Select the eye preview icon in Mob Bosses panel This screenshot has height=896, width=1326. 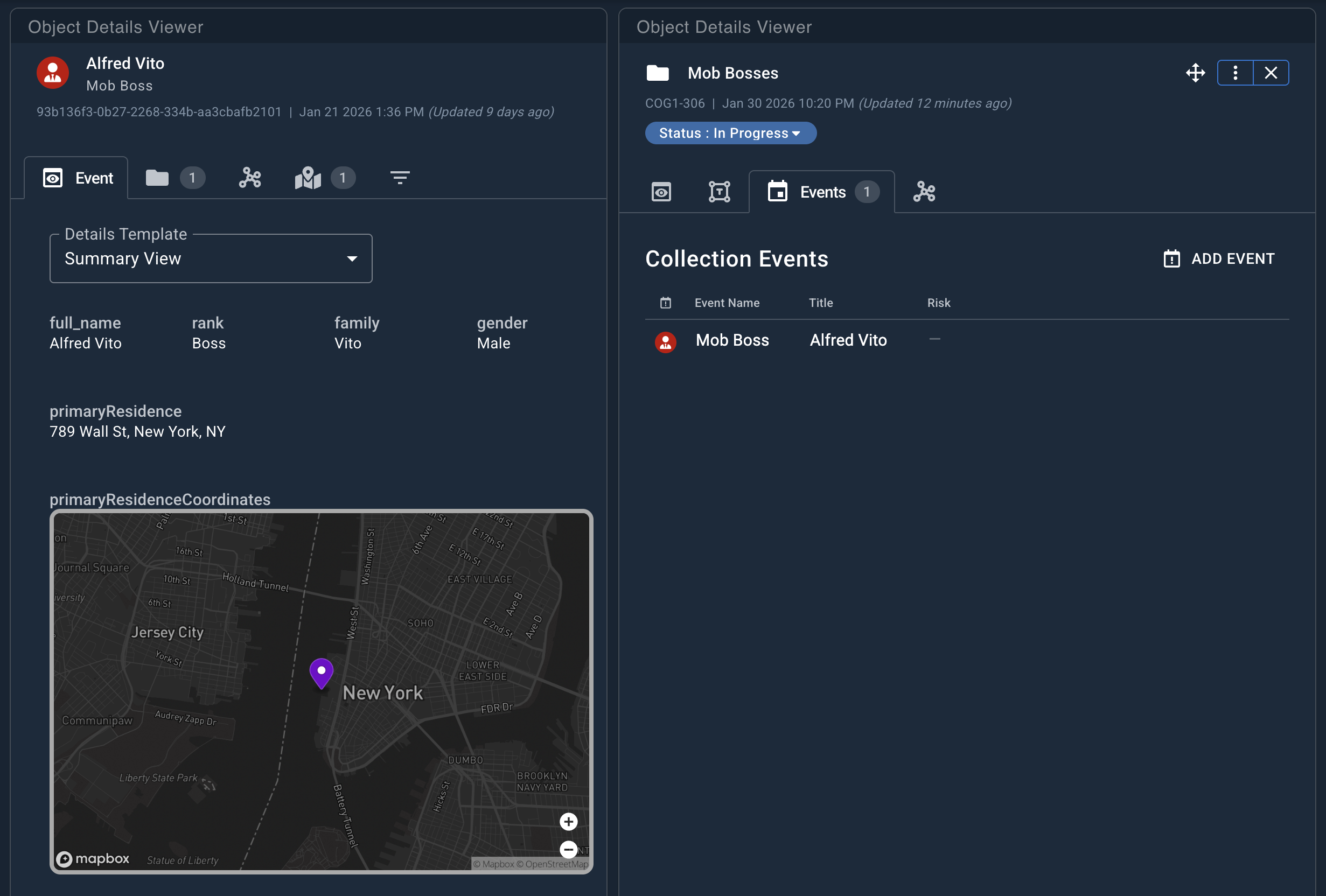click(661, 192)
